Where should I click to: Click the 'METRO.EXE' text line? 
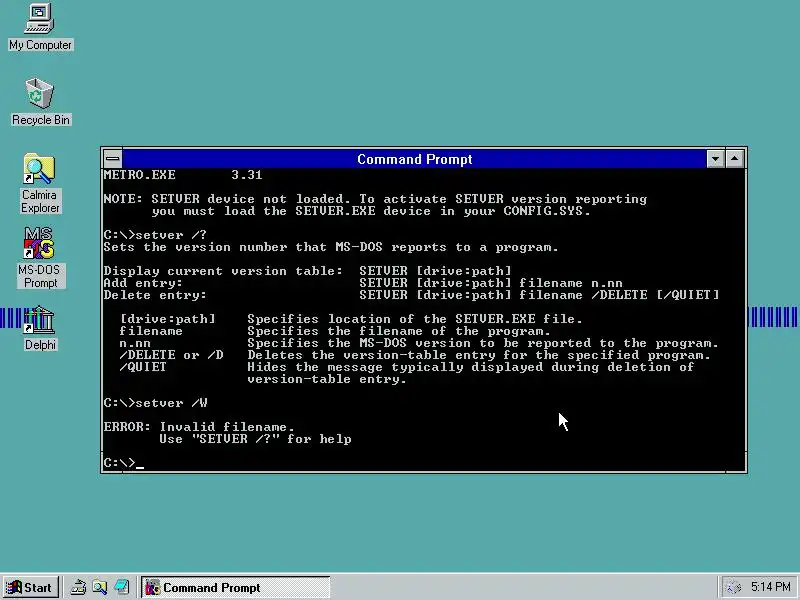point(183,175)
